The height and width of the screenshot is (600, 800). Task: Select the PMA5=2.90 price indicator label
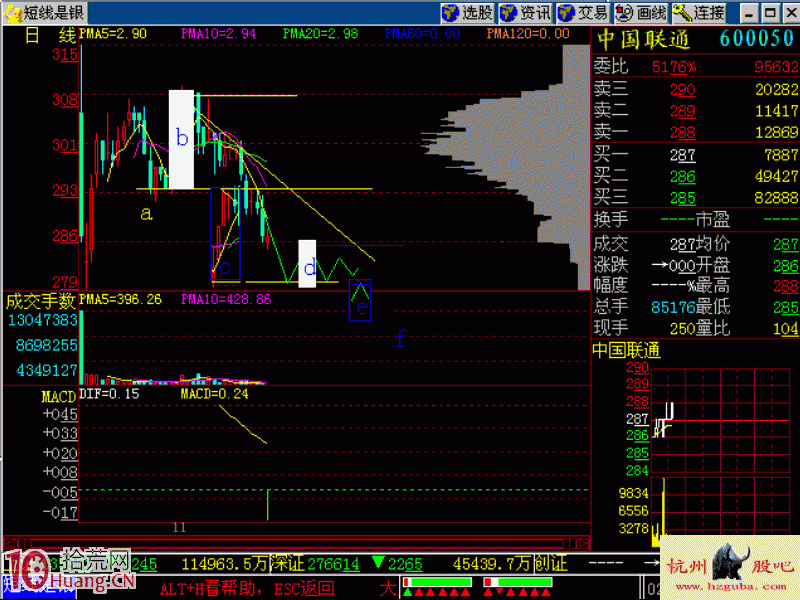113,34
